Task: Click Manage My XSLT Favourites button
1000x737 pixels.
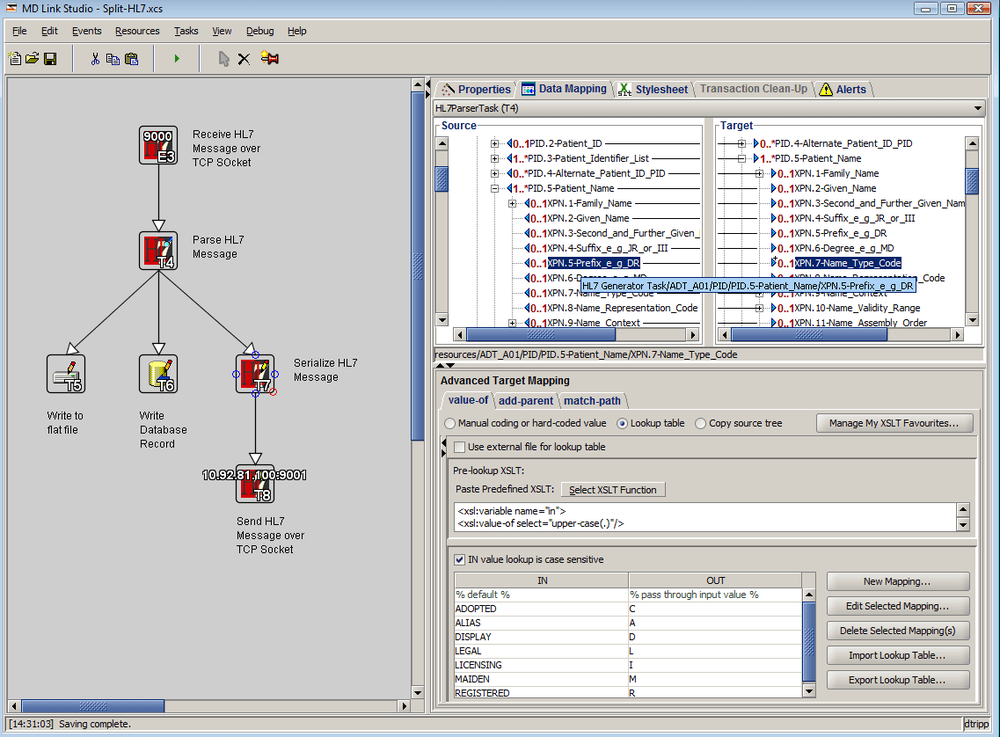Action: [x=894, y=423]
